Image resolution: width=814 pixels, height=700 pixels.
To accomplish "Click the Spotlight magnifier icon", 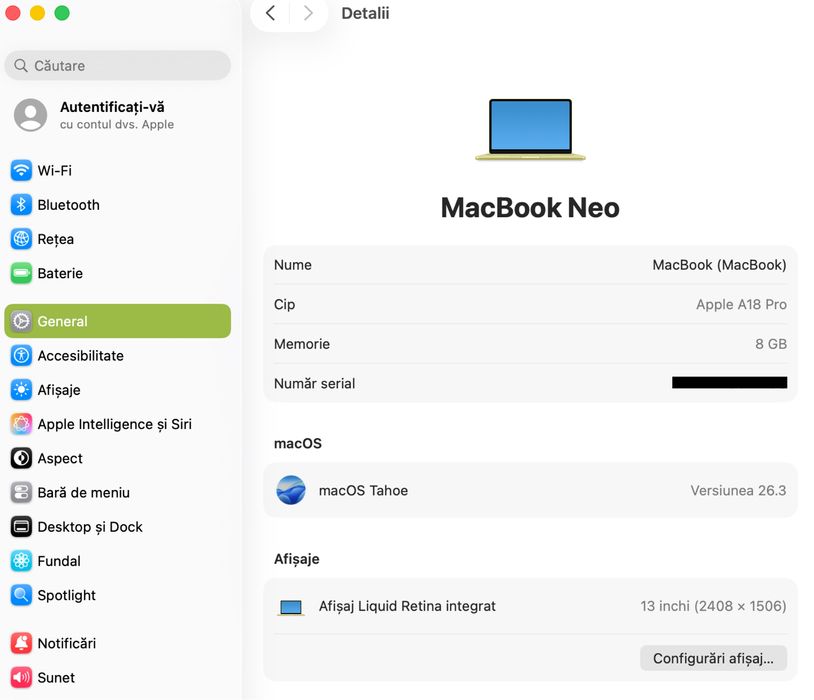I will [x=21, y=595].
